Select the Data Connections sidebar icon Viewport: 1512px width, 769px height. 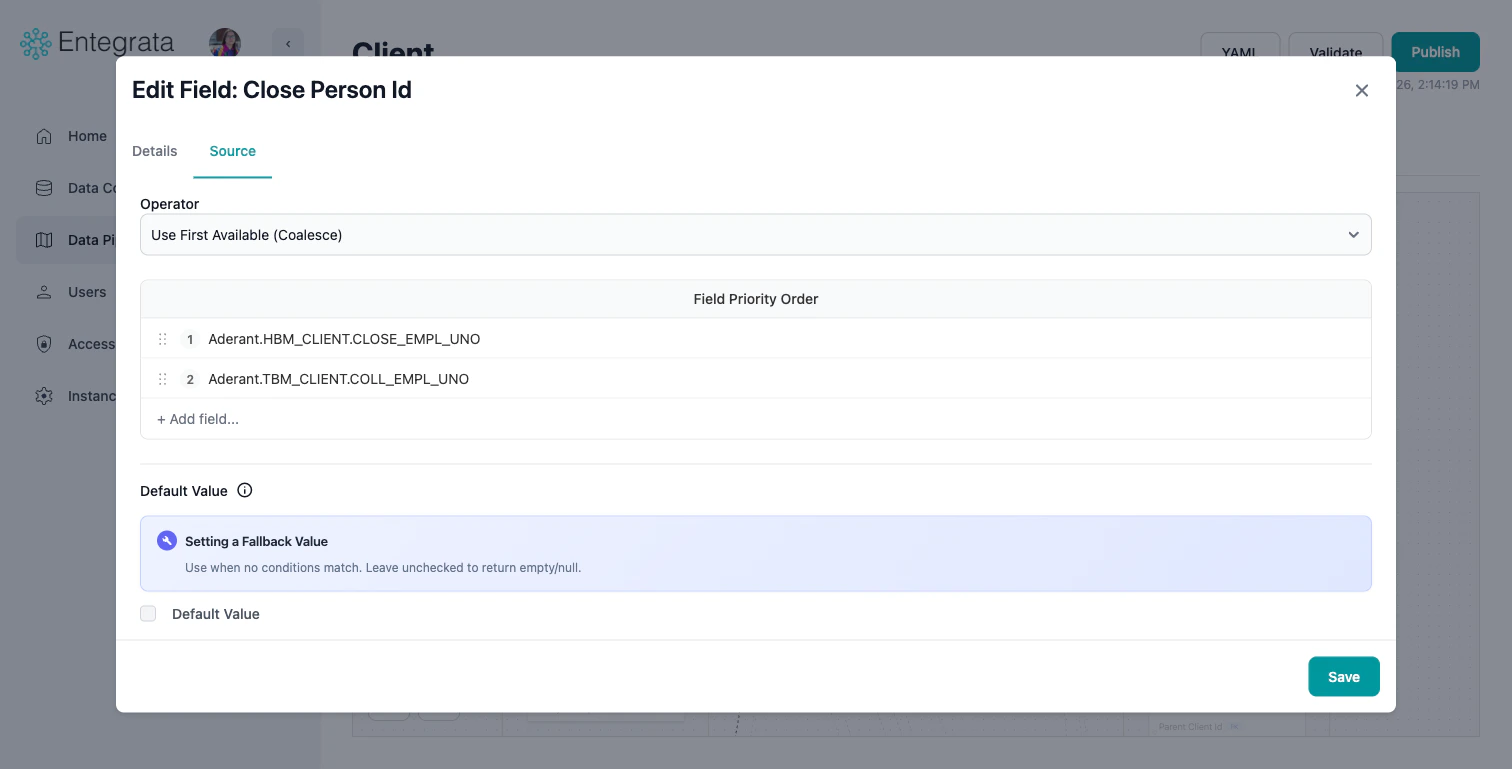tap(44, 188)
